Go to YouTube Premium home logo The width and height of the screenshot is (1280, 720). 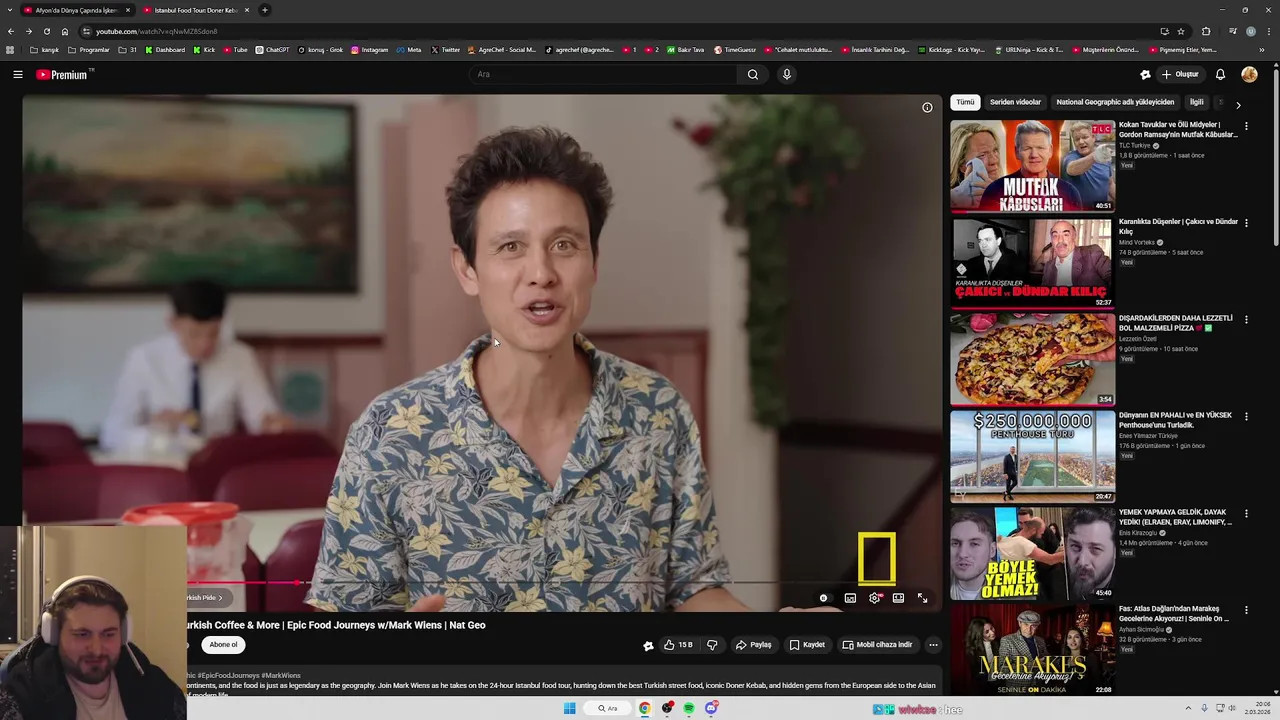pos(62,74)
